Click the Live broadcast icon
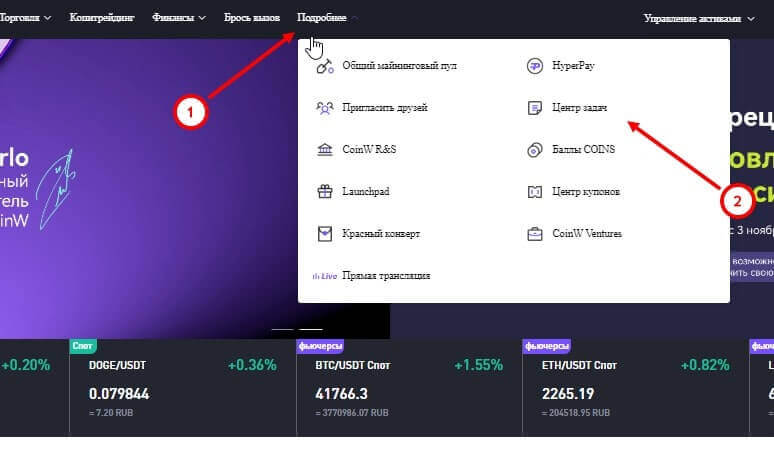Viewport: 774px width, 454px height. click(x=324, y=275)
